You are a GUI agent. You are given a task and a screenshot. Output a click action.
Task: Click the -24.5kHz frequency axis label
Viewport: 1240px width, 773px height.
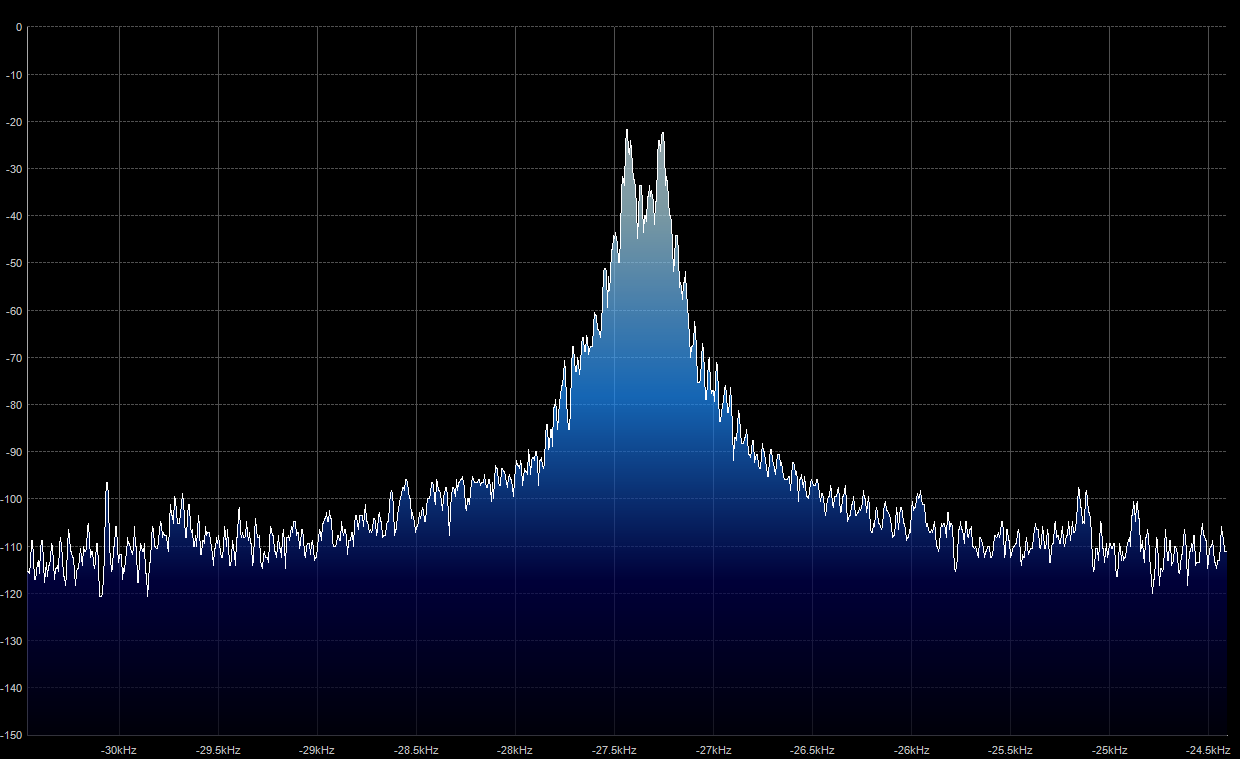tap(1208, 750)
